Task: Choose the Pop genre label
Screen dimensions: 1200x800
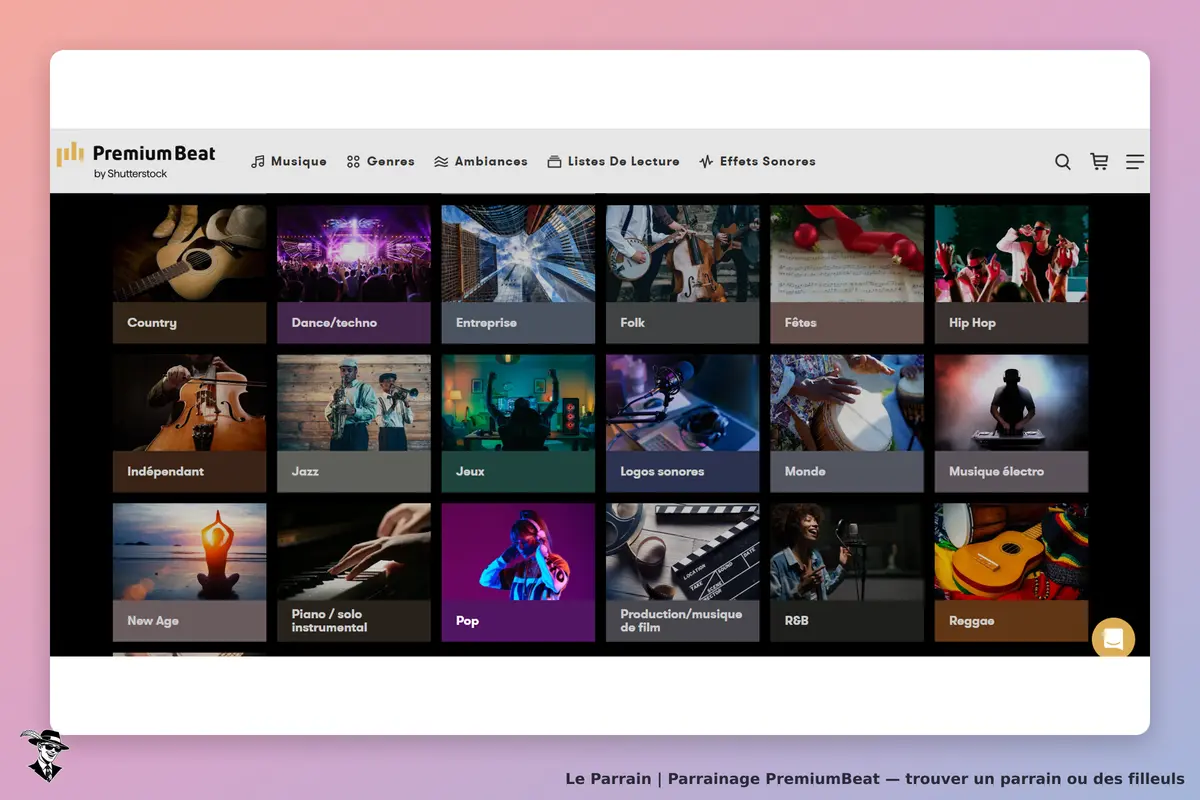Action: click(x=467, y=621)
